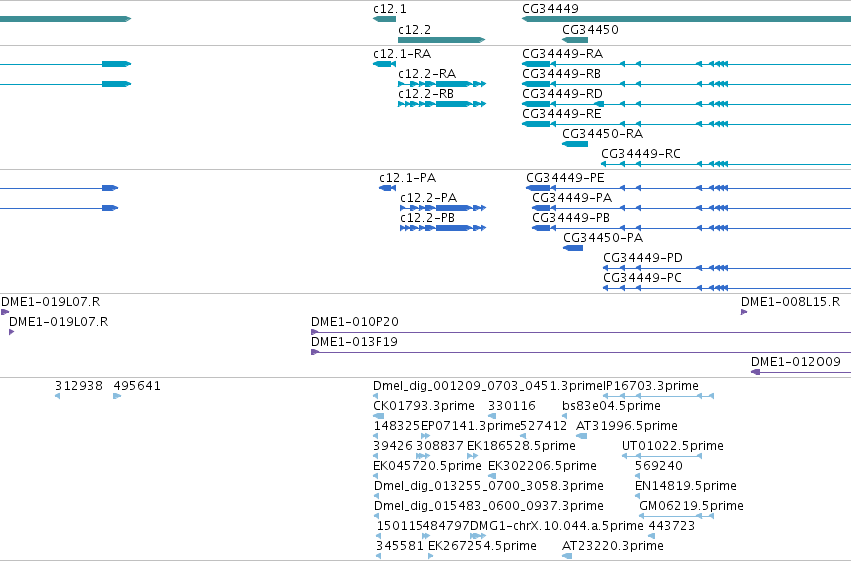
Task: Open the IP16703.3prime EST label
Action: [651, 387]
